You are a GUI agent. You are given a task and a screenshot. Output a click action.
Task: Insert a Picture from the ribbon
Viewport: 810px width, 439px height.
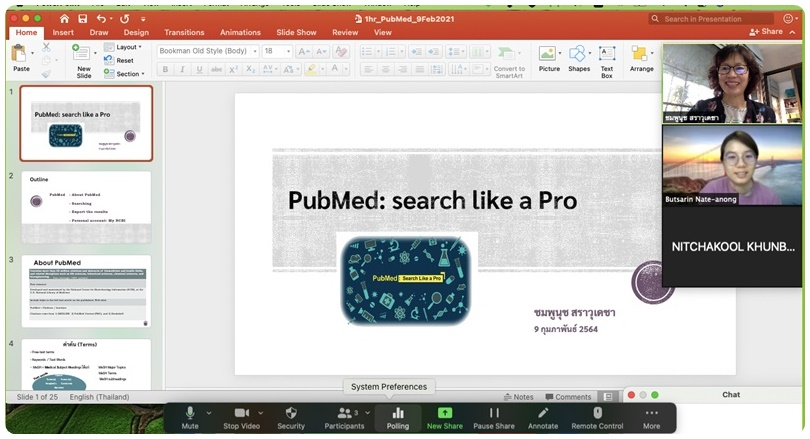tap(549, 58)
